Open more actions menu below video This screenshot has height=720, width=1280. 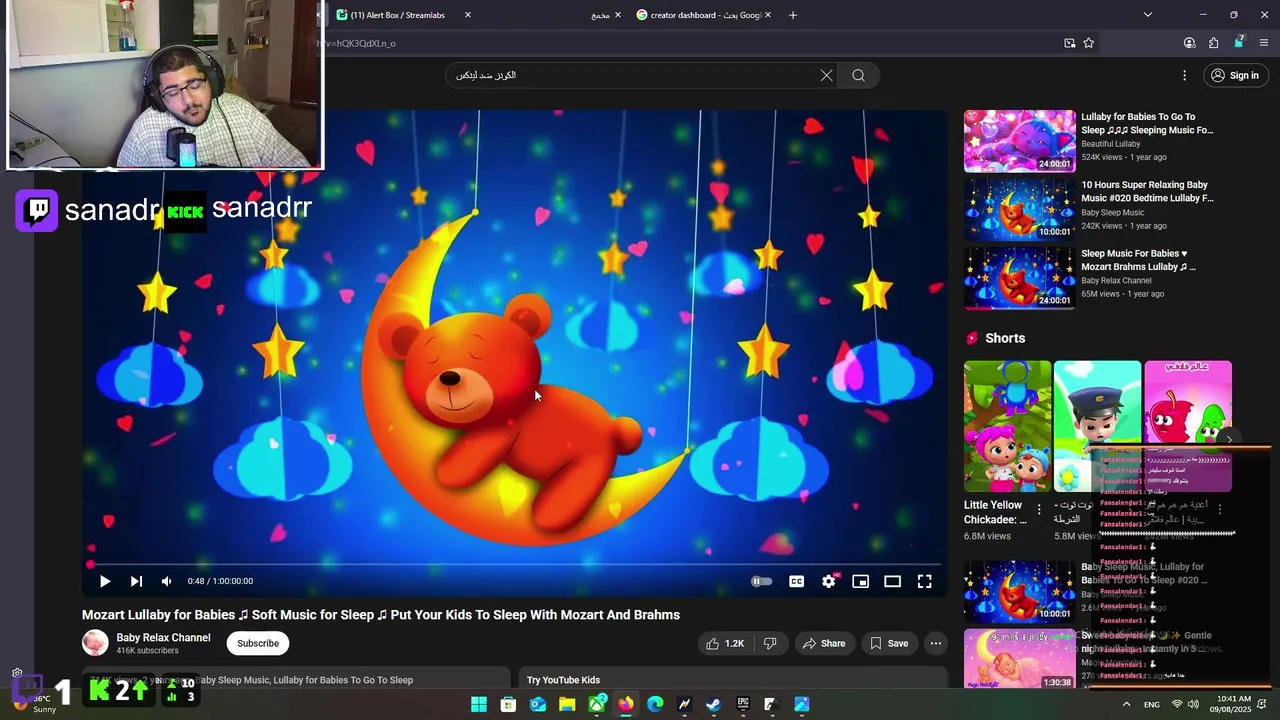[935, 643]
